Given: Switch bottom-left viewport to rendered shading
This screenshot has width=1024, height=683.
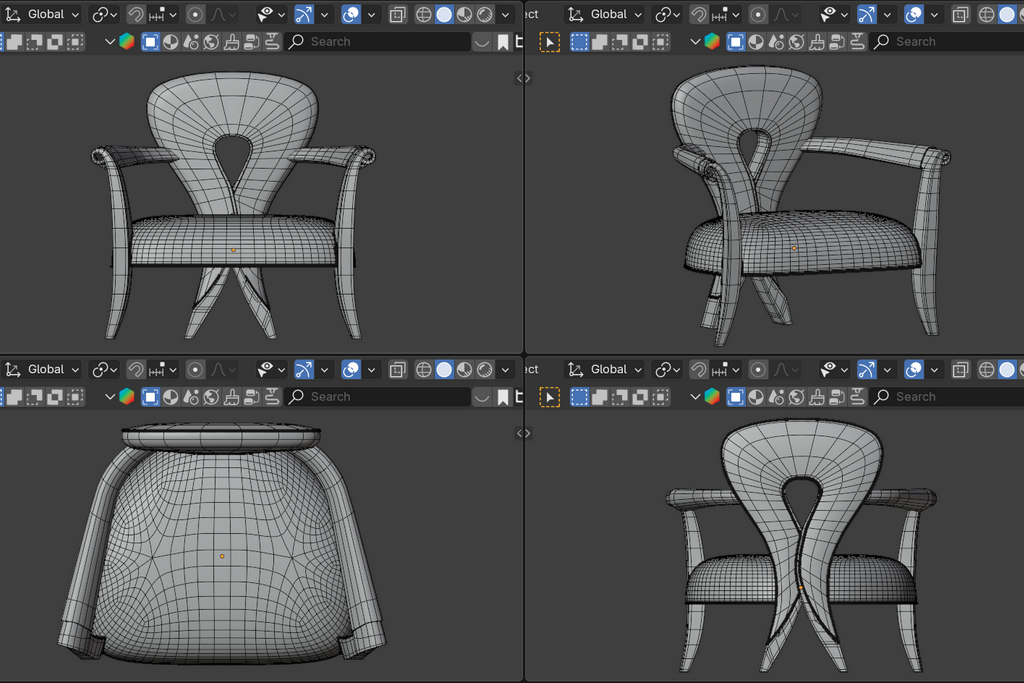Looking at the screenshot, I should coord(485,370).
